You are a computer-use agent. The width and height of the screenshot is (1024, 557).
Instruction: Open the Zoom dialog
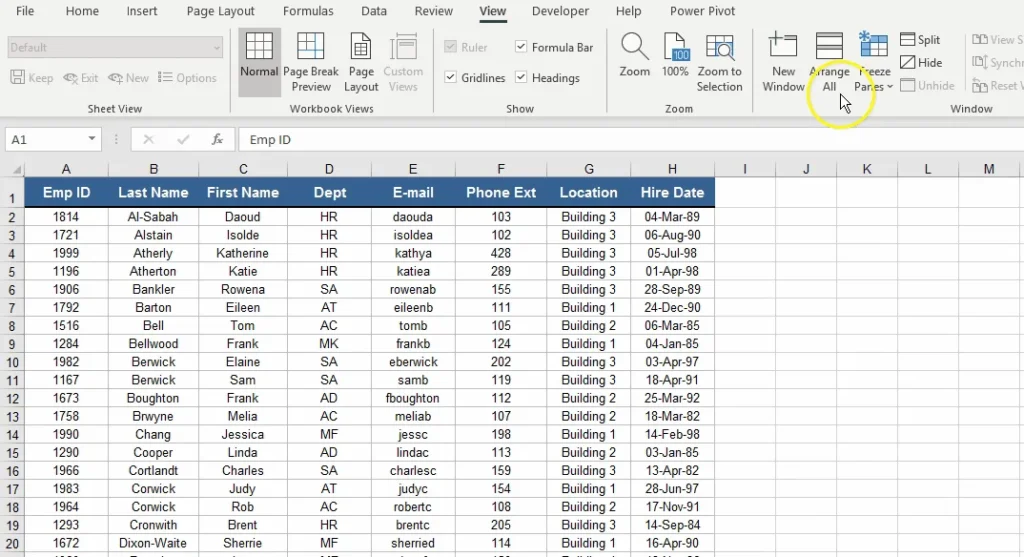pyautogui.click(x=634, y=56)
